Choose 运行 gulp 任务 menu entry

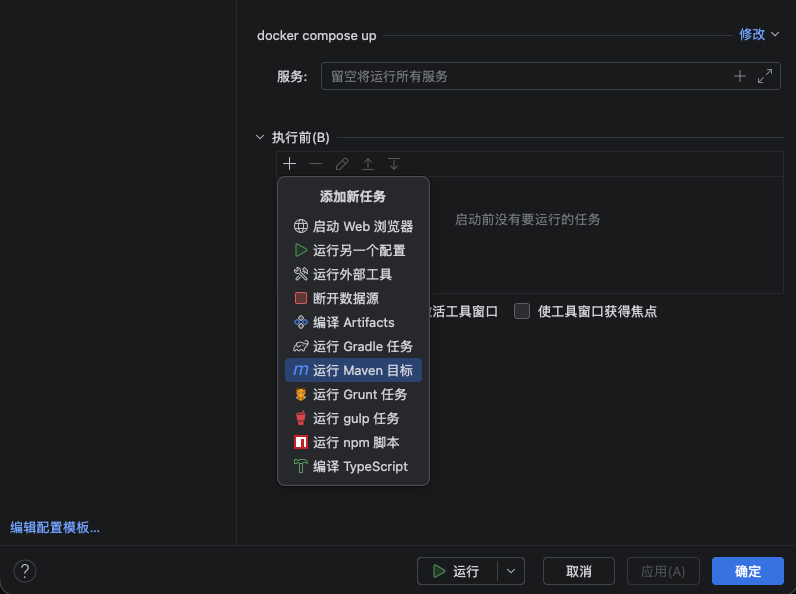tap(353, 418)
